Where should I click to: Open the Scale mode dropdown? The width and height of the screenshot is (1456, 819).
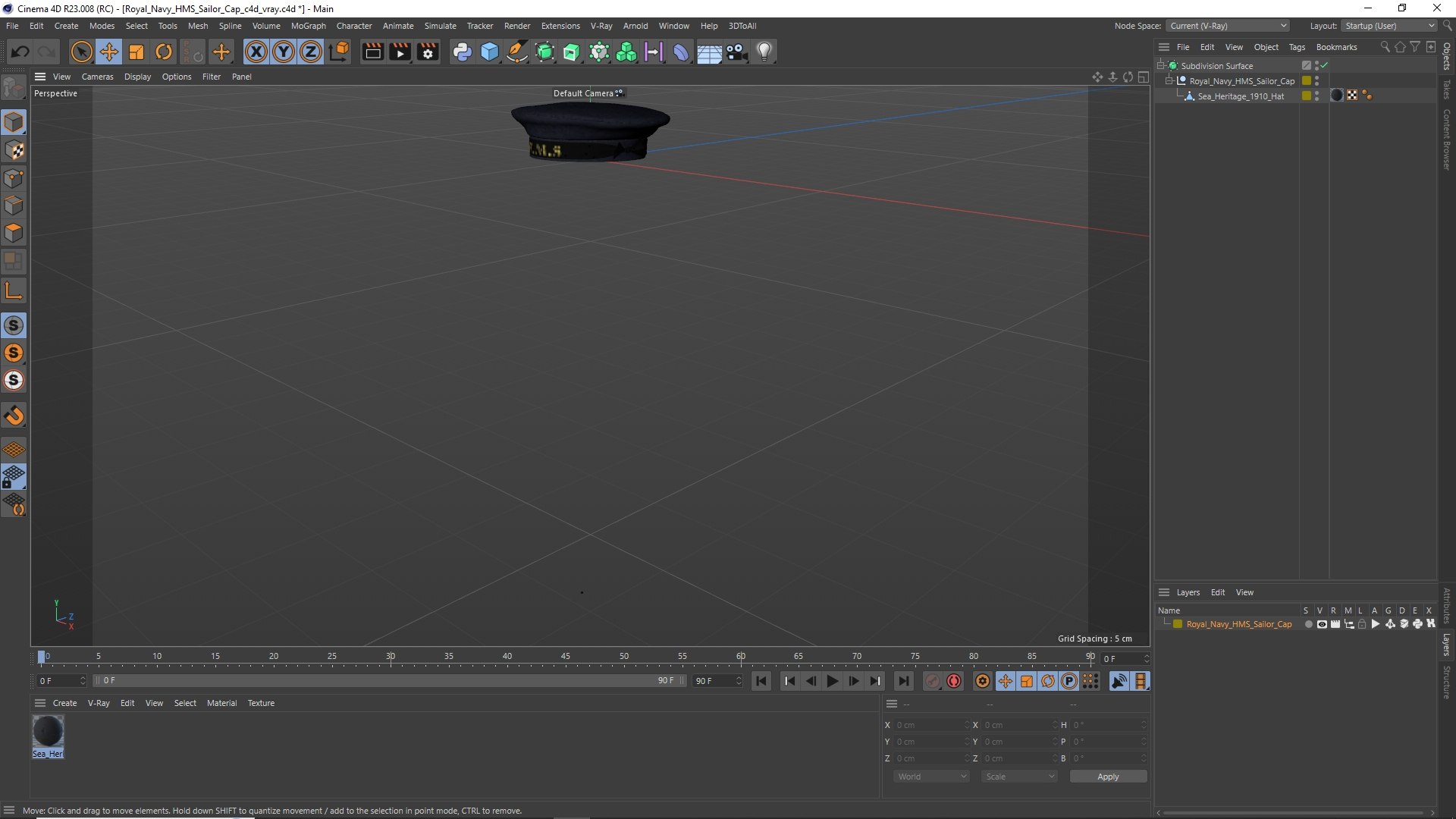tap(1019, 777)
